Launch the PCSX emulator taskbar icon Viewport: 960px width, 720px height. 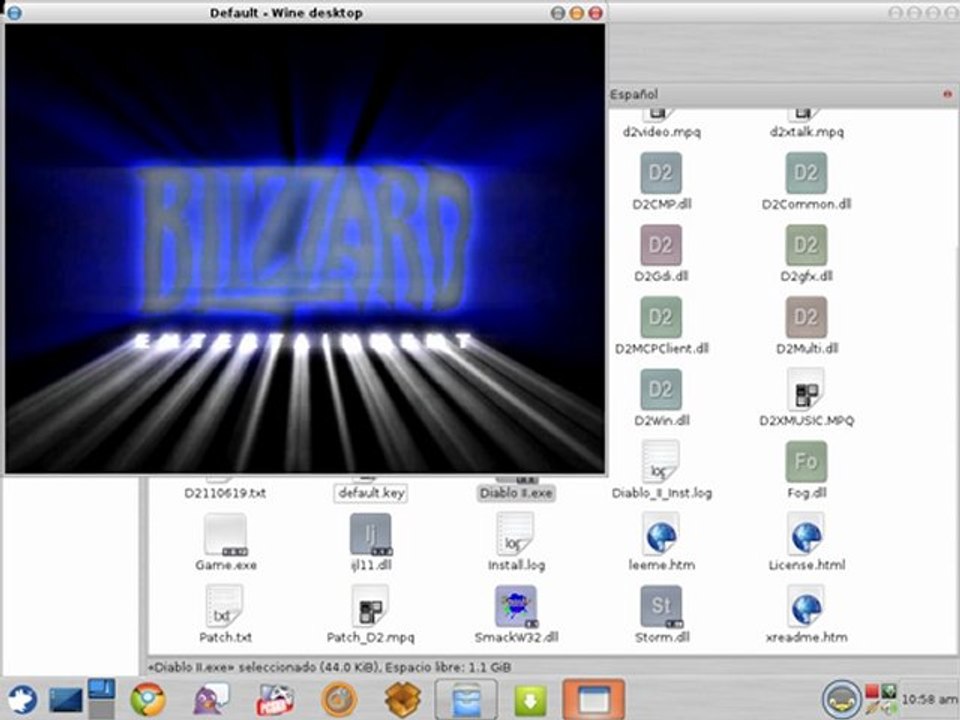275,699
